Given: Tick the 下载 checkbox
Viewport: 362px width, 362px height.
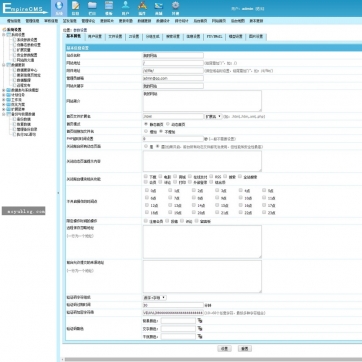Looking at the screenshot, I should coord(146,176).
